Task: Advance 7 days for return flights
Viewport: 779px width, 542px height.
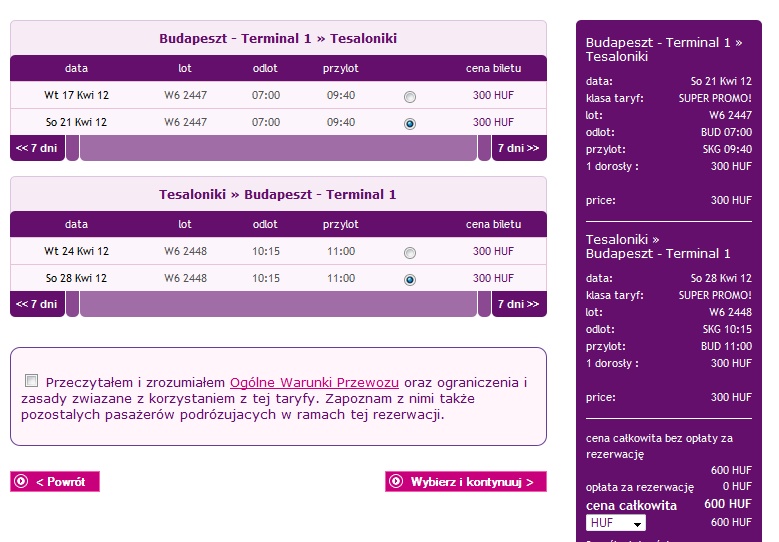Action: (519, 304)
